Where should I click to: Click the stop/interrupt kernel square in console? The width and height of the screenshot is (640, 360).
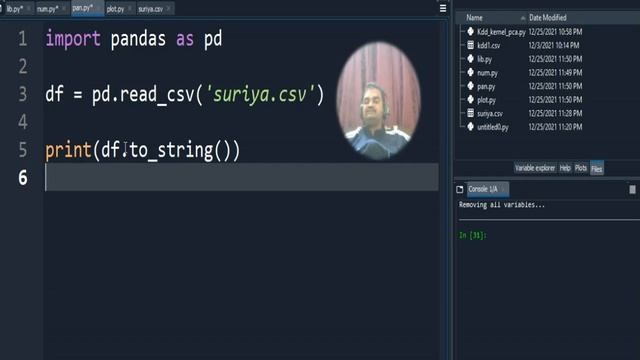632,189
